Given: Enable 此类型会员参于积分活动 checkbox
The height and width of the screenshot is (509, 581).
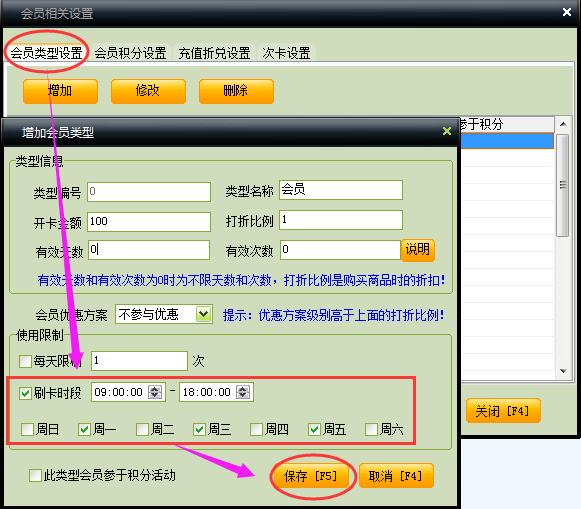Looking at the screenshot, I should (x=35, y=475).
